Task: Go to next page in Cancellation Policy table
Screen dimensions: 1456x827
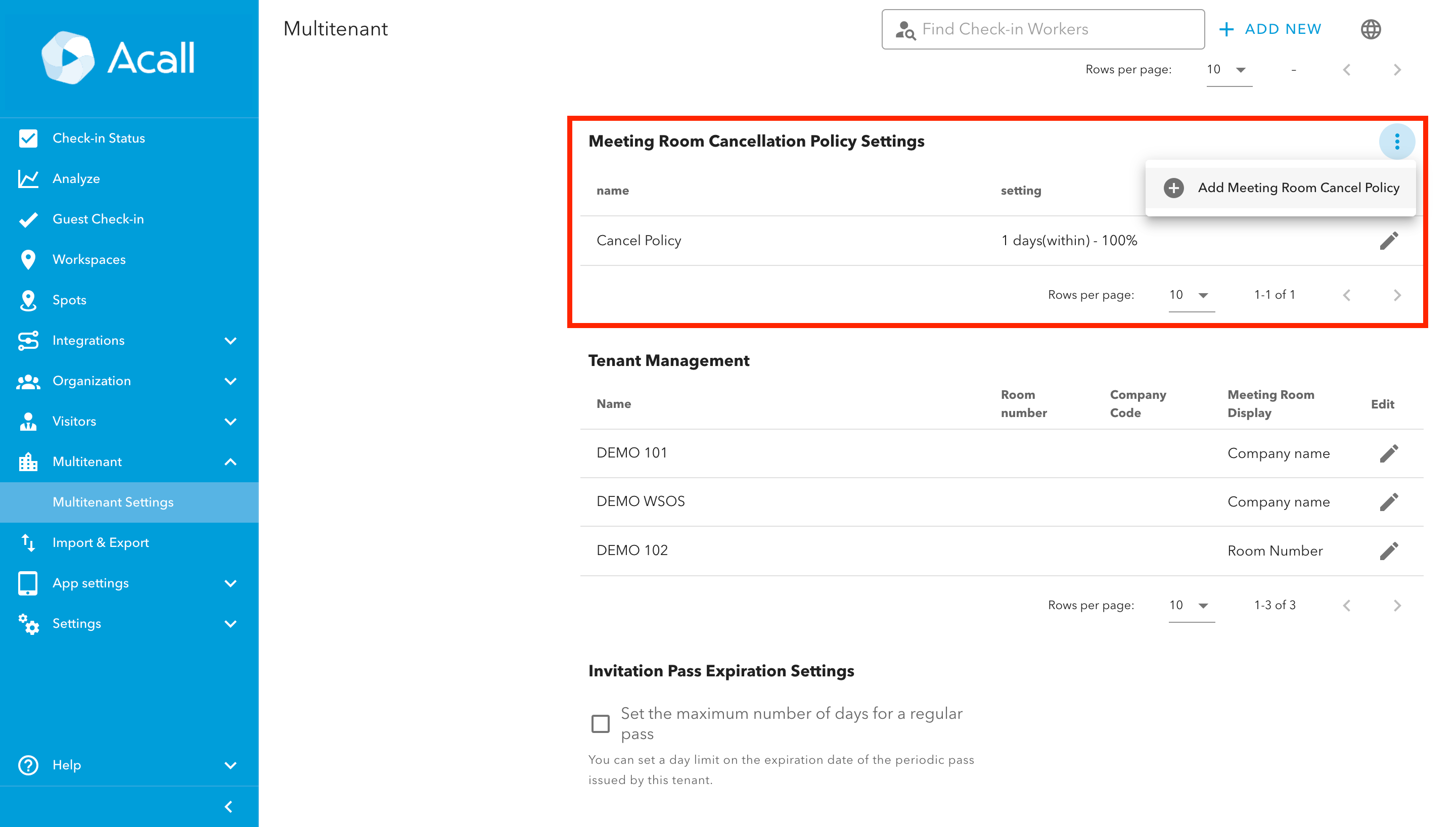Action: (1397, 295)
